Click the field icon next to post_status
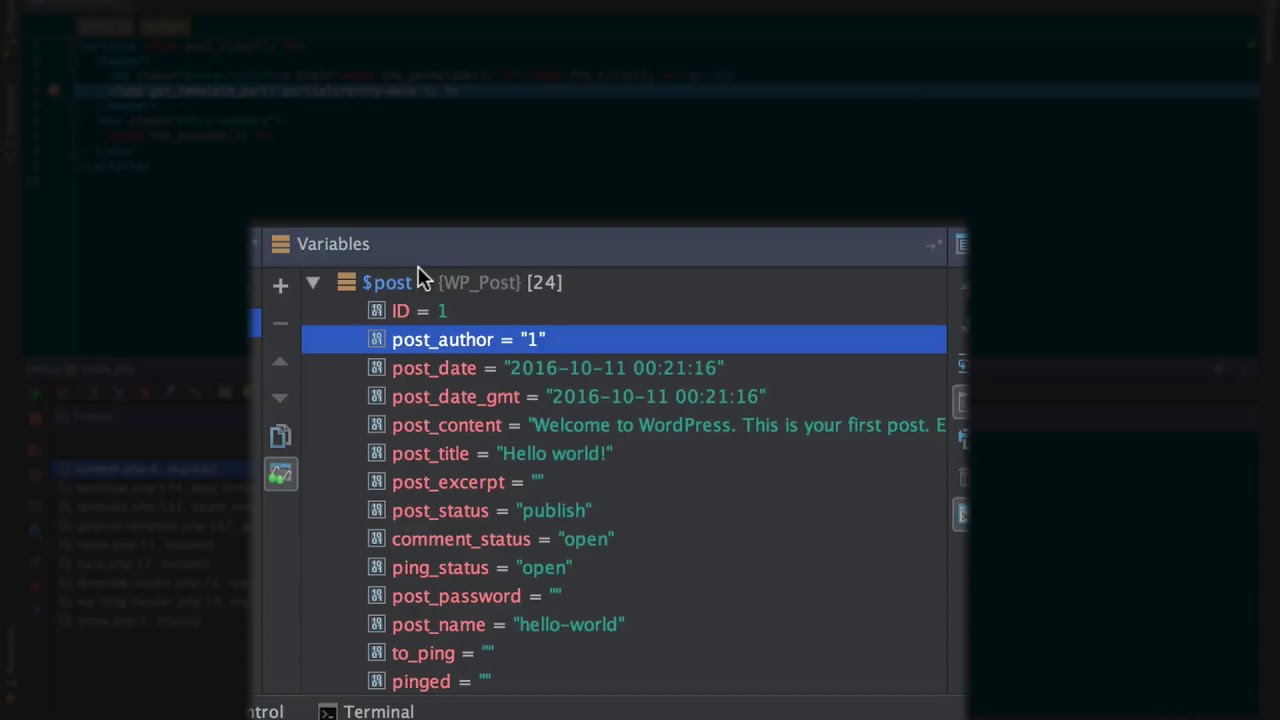 (376, 511)
